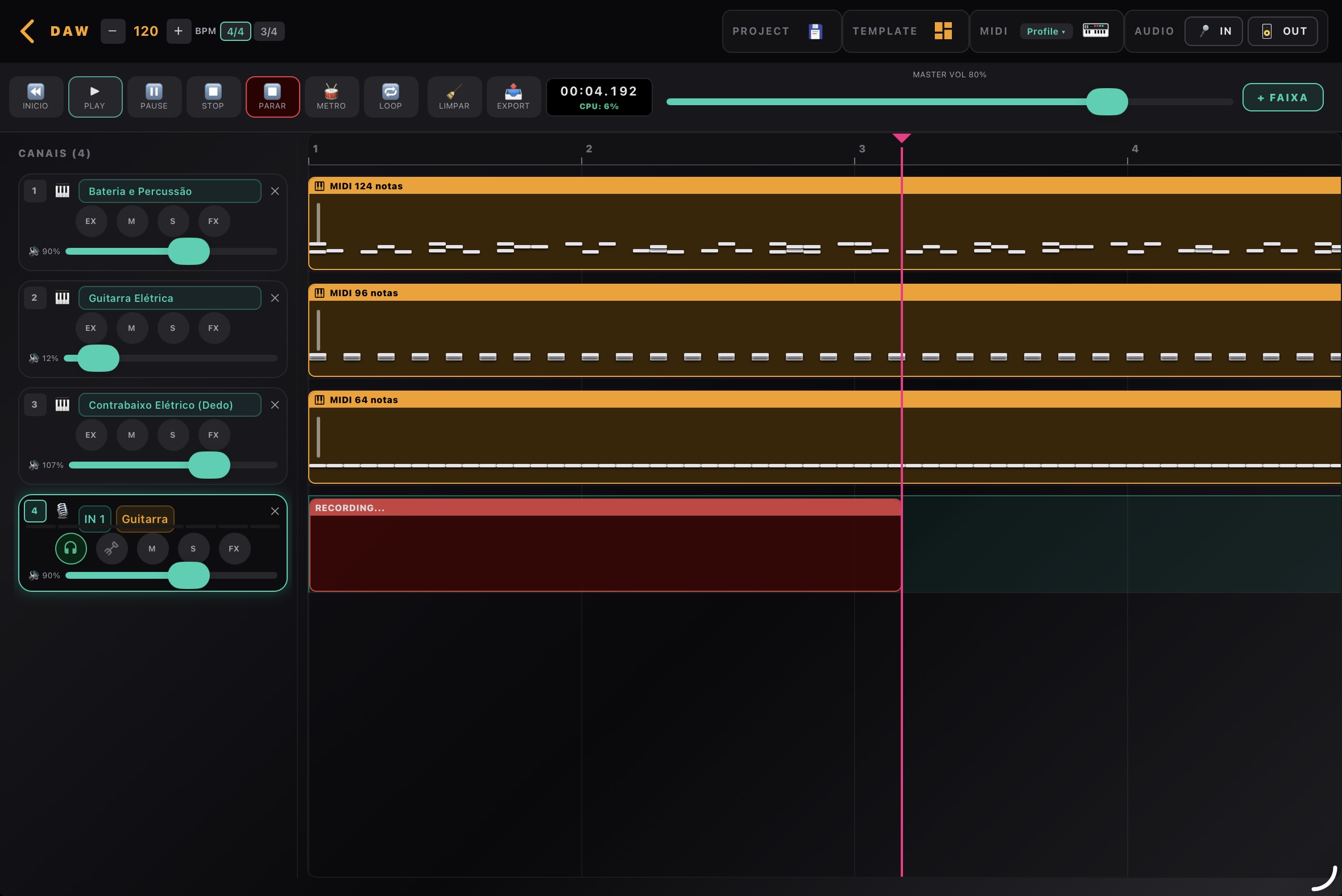Open the audio IN device selector
The height and width of the screenshot is (896, 1342).
[1213, 31]
